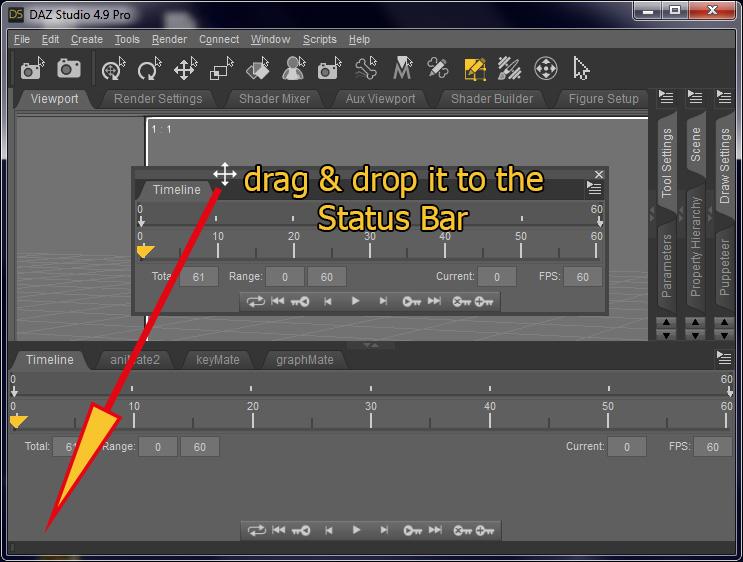This screenshot has width=743, height=562.
Task: Close the floating Timeline pane
Action: coord(599,174)
